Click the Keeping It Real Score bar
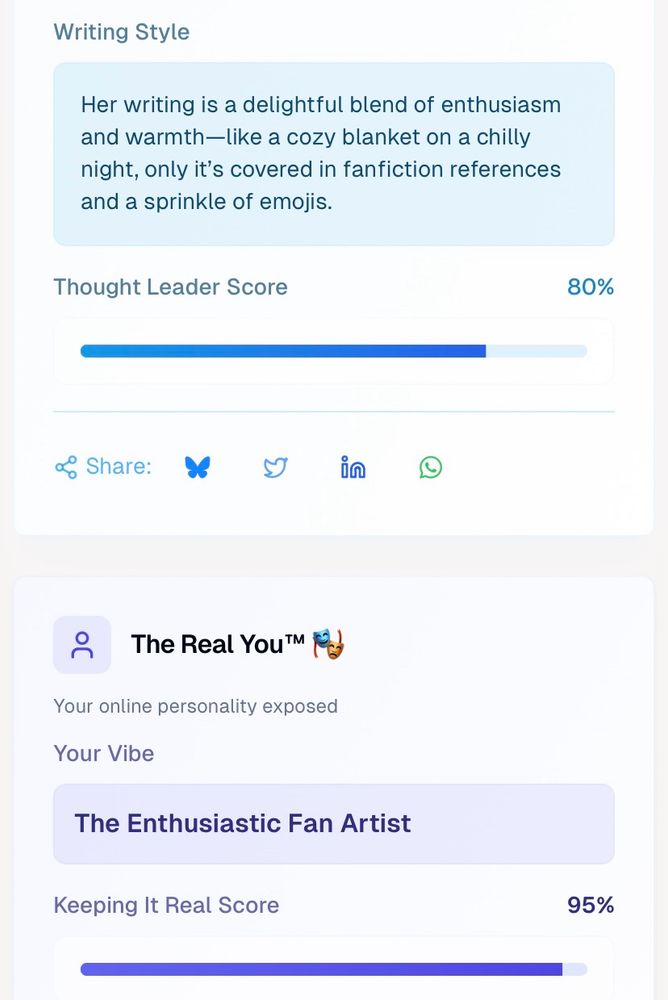This screenshot has height=1000, width=668. click(334, 969)
